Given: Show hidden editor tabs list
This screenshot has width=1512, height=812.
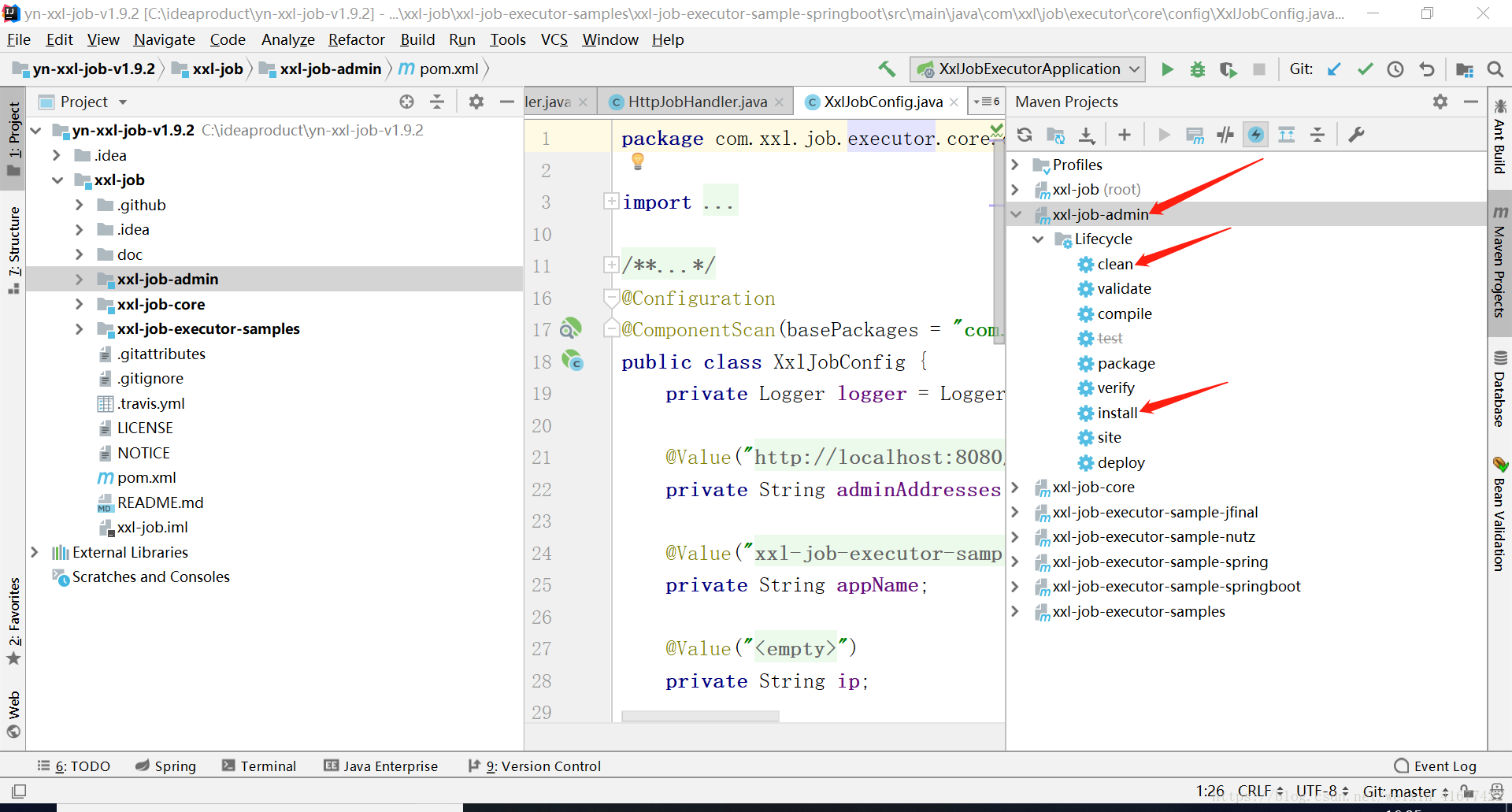Looking at the screenshot, I should (986, 102).
